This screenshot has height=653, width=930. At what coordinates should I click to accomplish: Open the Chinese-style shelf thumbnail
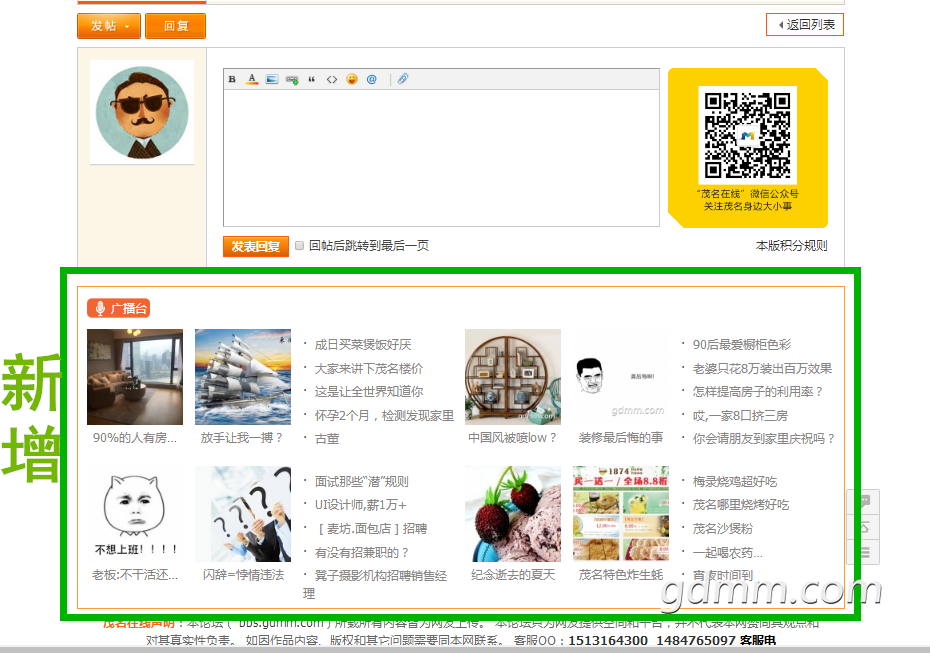click(513, 377)
